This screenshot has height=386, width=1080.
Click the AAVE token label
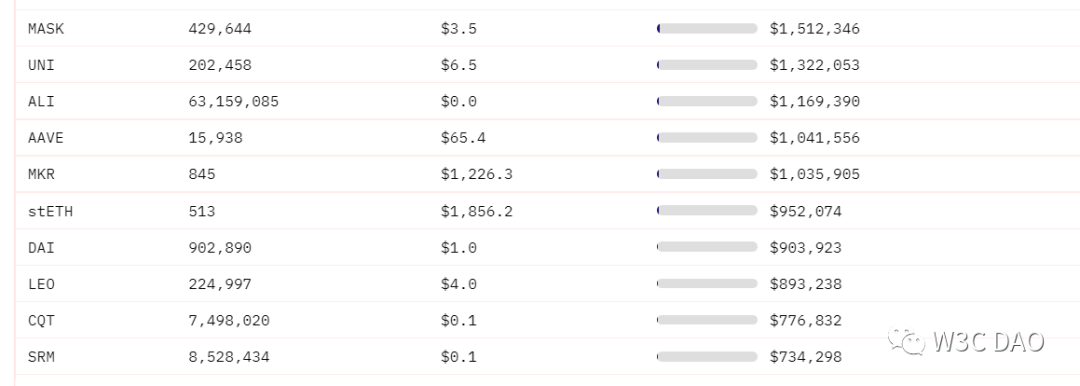click(46, 139)
